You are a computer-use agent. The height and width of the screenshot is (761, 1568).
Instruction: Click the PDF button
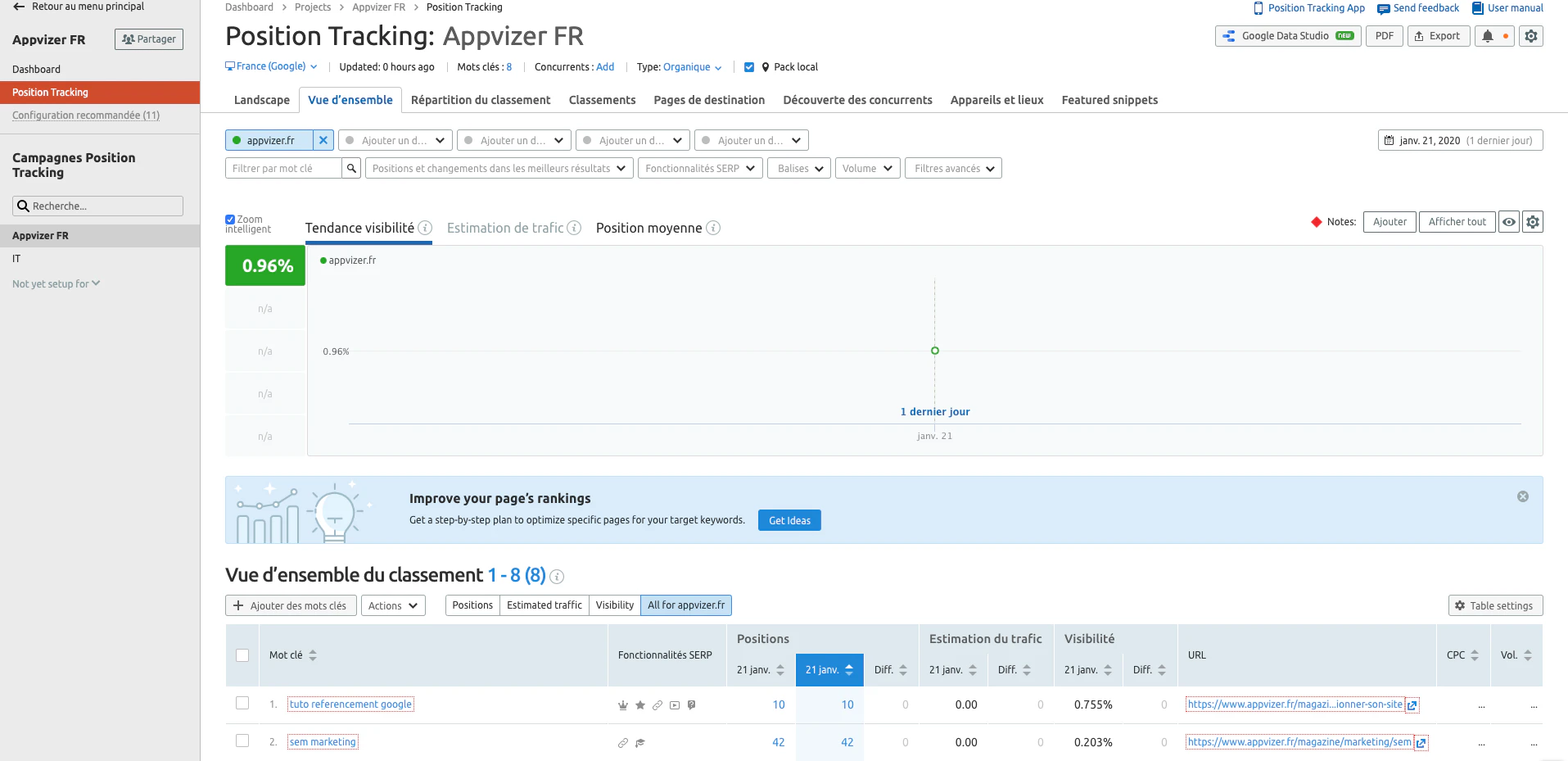point(1385,36)
